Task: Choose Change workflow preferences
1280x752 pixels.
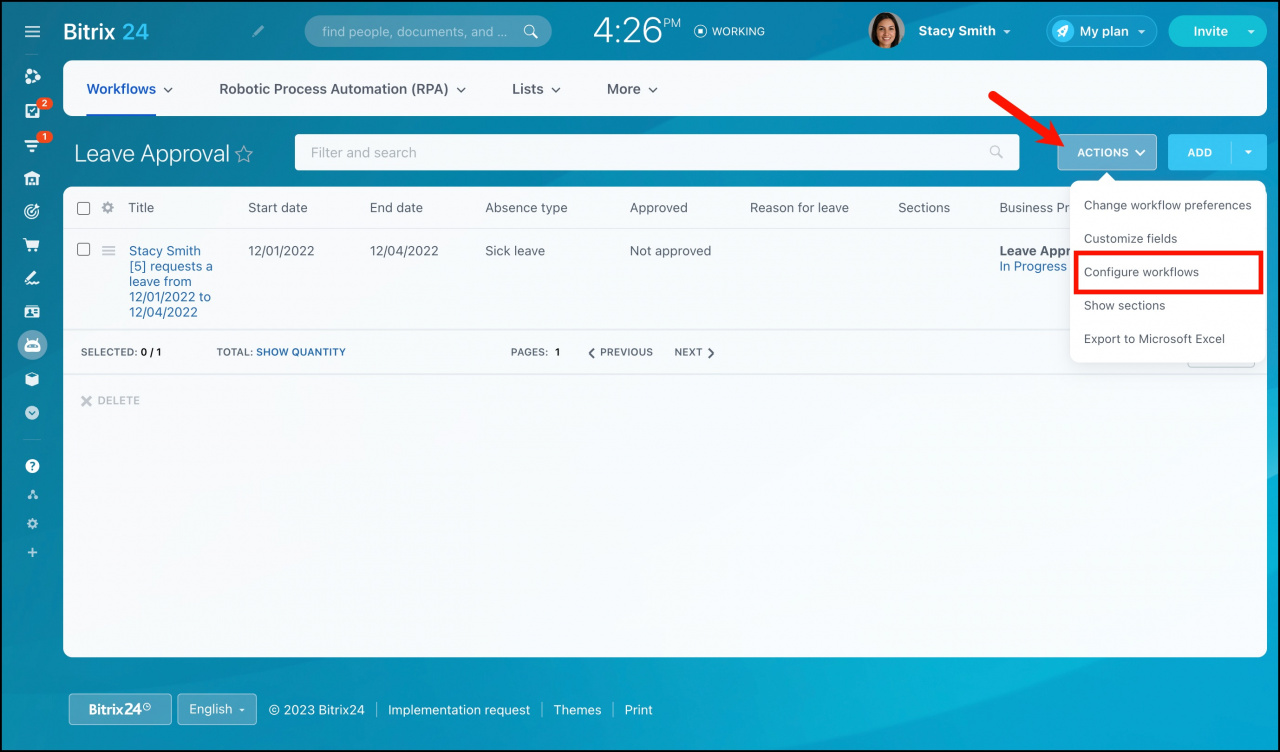Action: 1167,205
